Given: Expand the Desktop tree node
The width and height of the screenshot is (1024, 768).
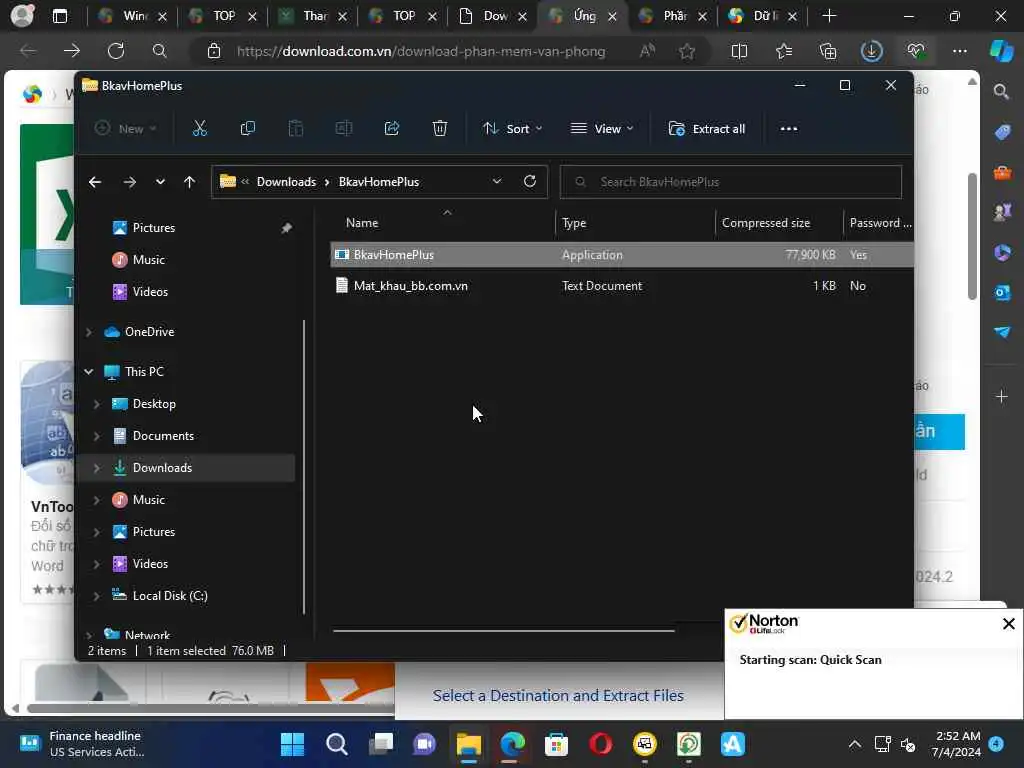Looking at the screenshot, I should [x=97, y=404].
